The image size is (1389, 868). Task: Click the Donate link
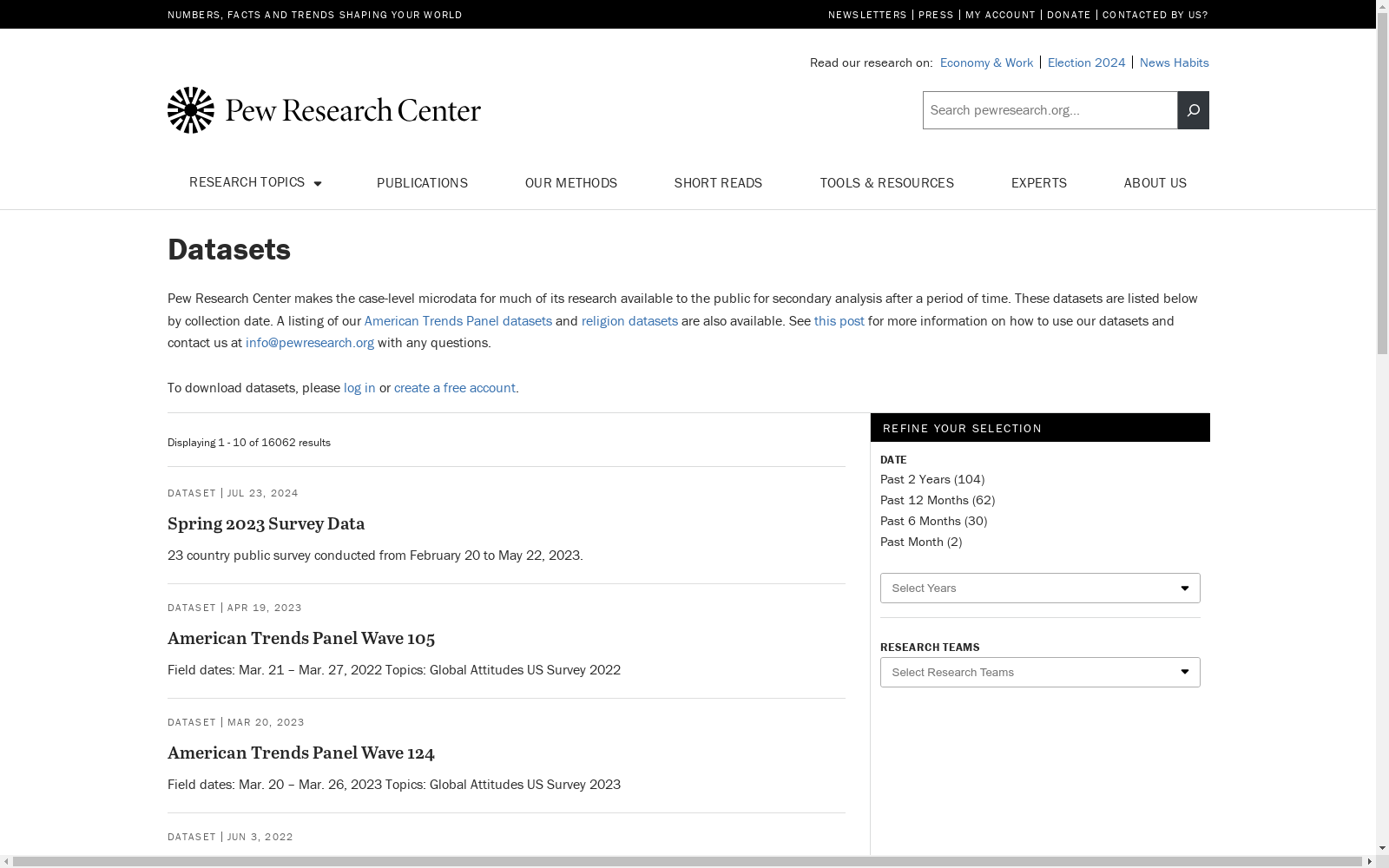(1069, 15)
